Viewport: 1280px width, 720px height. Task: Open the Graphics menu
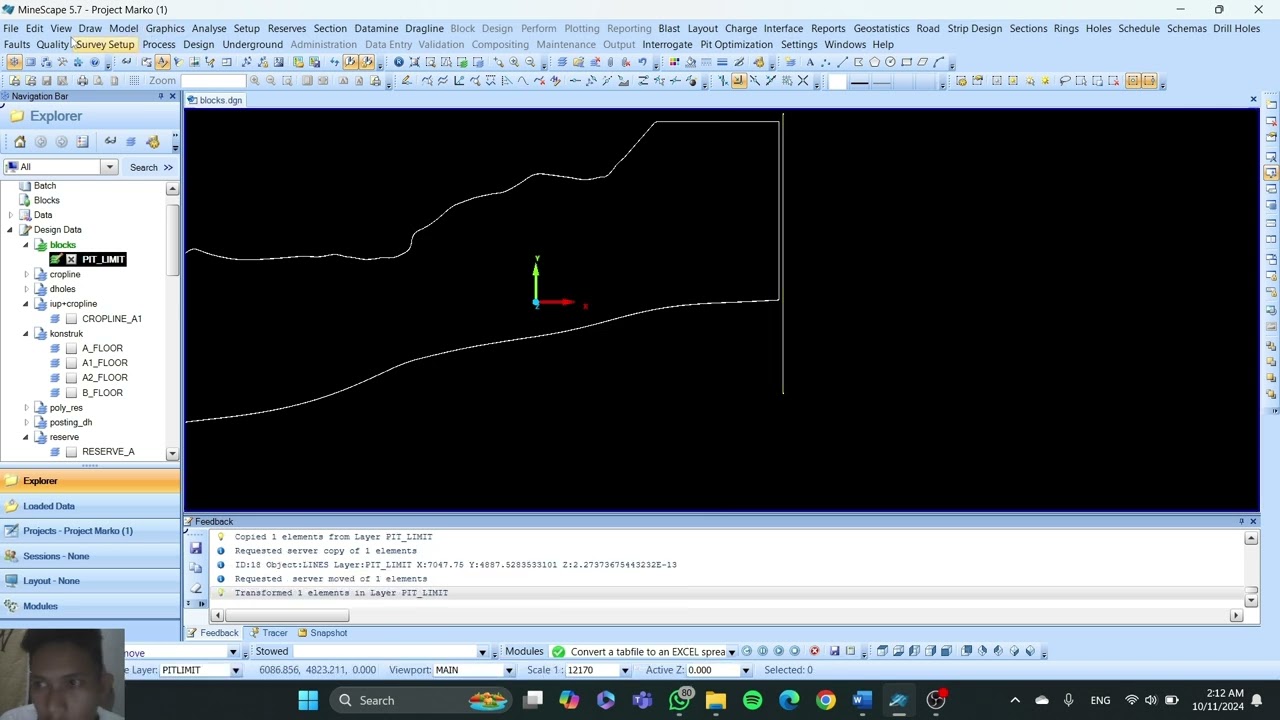pyautogui.click(x=165, y=28)
